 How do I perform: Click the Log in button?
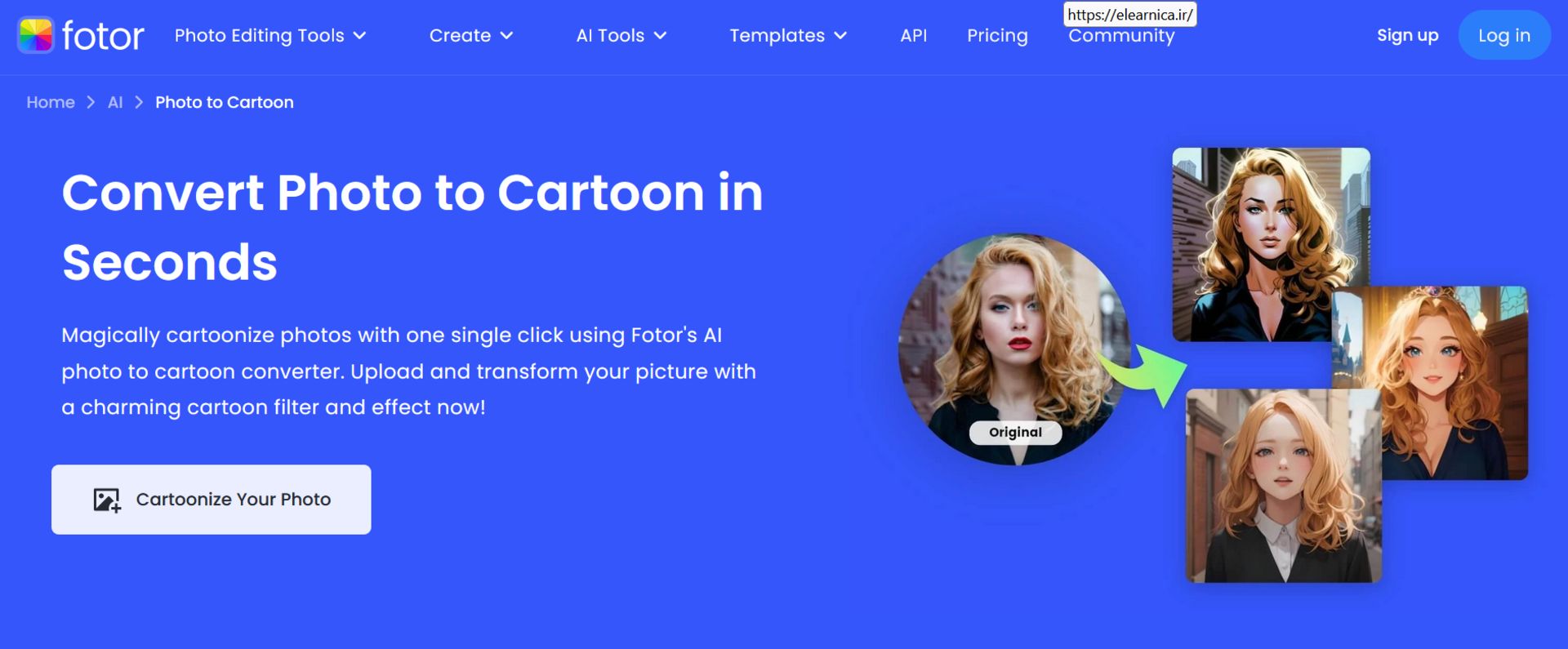tap(1504, 35)
